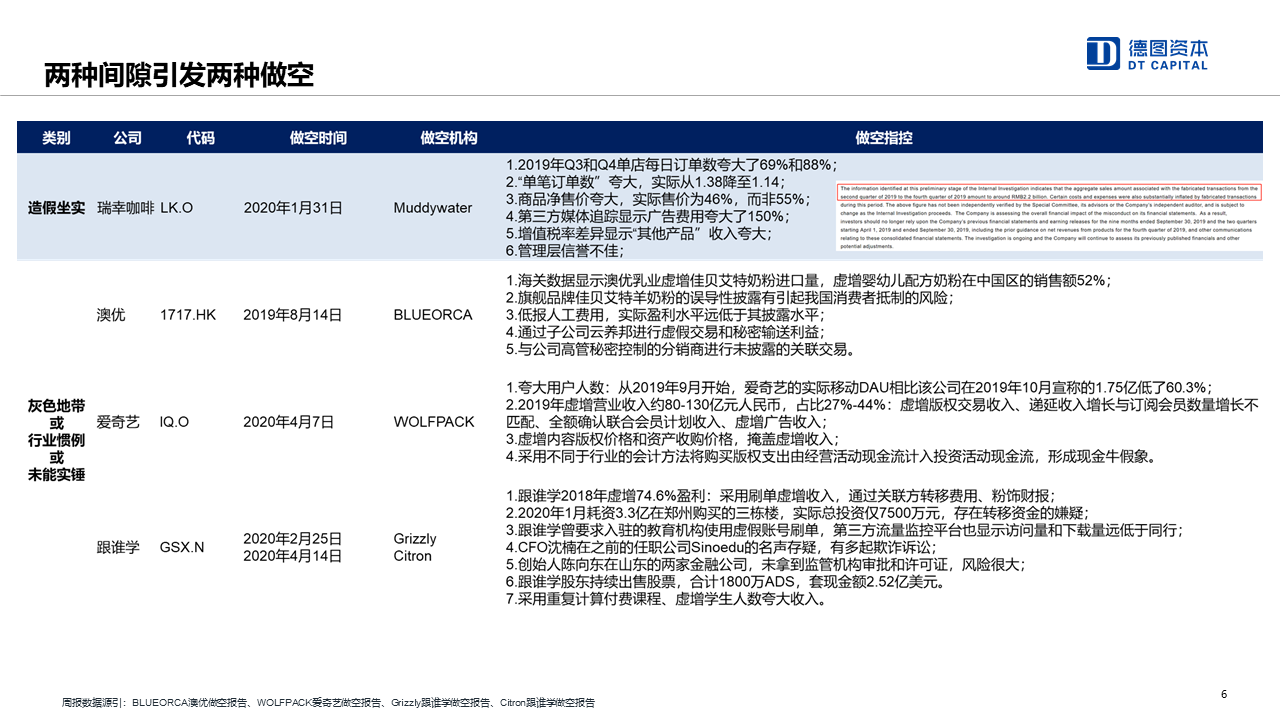Select ticker code 1717.HK
Viewport: 1280px width, 720px height.
click(188, 314)
